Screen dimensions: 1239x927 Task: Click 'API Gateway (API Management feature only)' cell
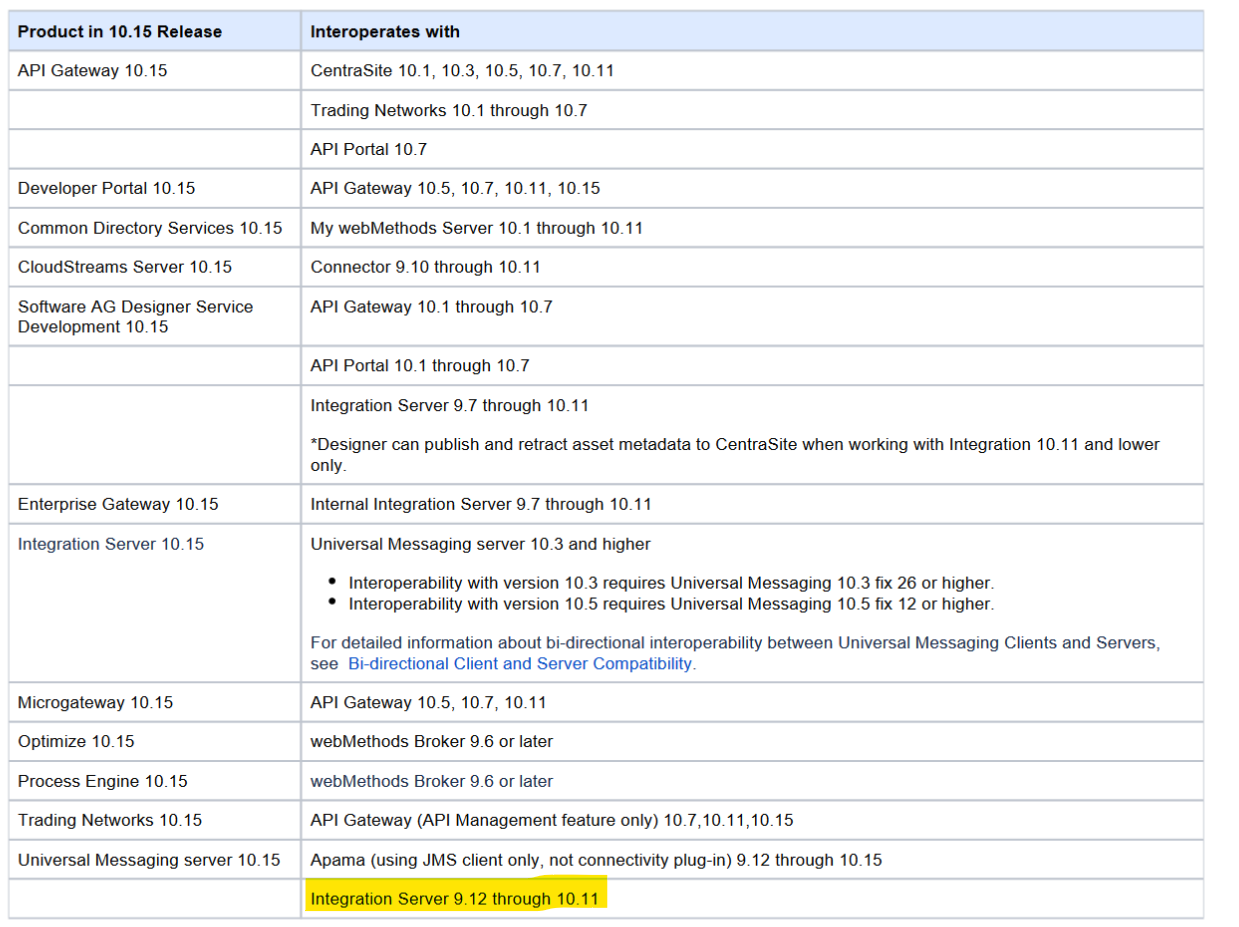click(752, 820)
